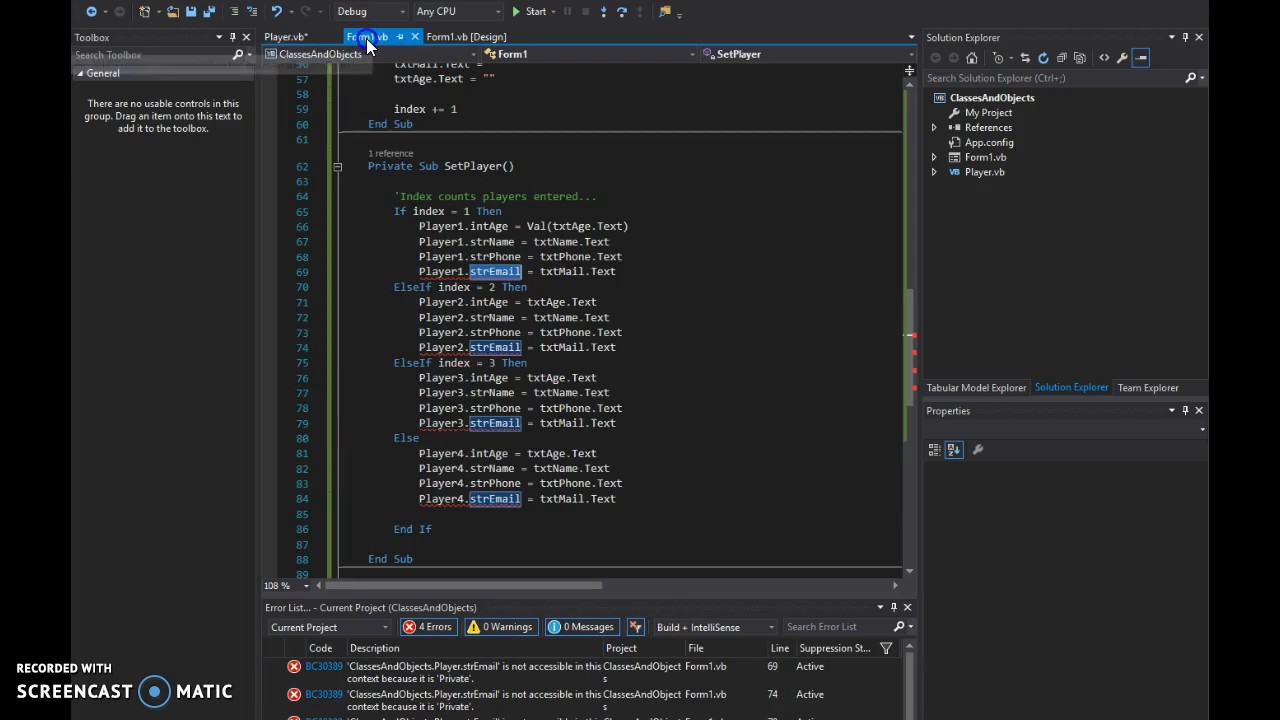Click the Step Over debug icon
This screenshot has width=1280, height=720.
pyautogui.click(x=621, y=12)
